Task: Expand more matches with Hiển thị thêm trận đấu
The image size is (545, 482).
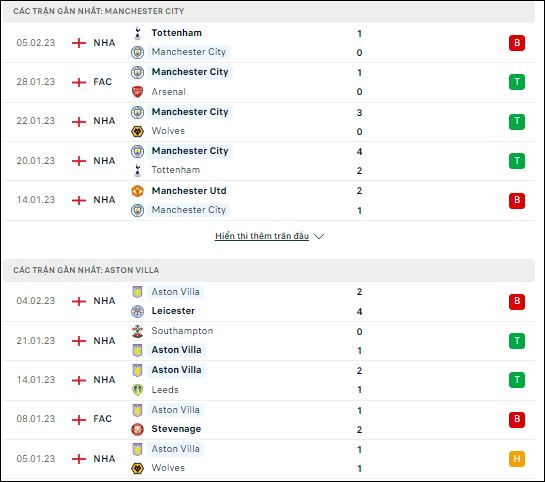Action: coord(262,236)
